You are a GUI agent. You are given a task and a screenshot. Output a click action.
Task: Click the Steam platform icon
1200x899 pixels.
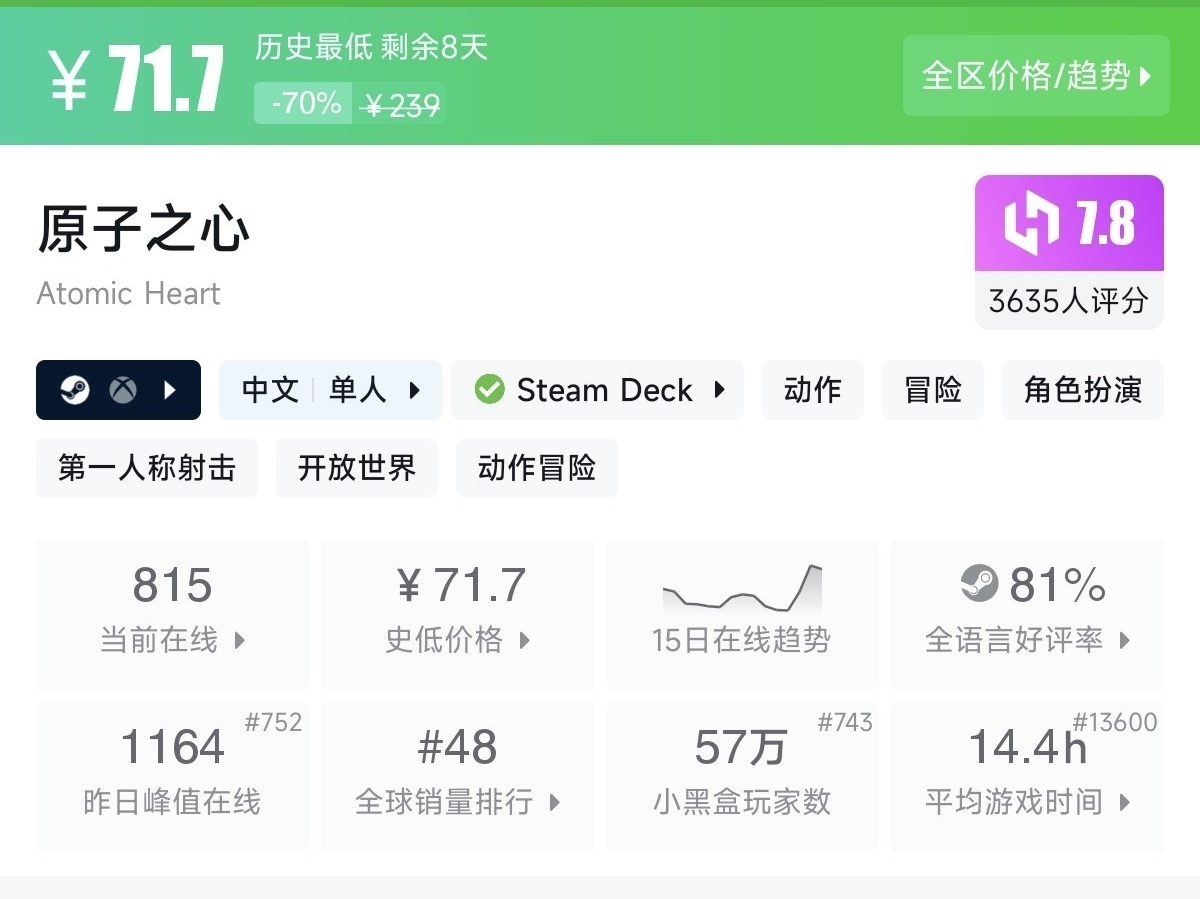coord(75,390)
